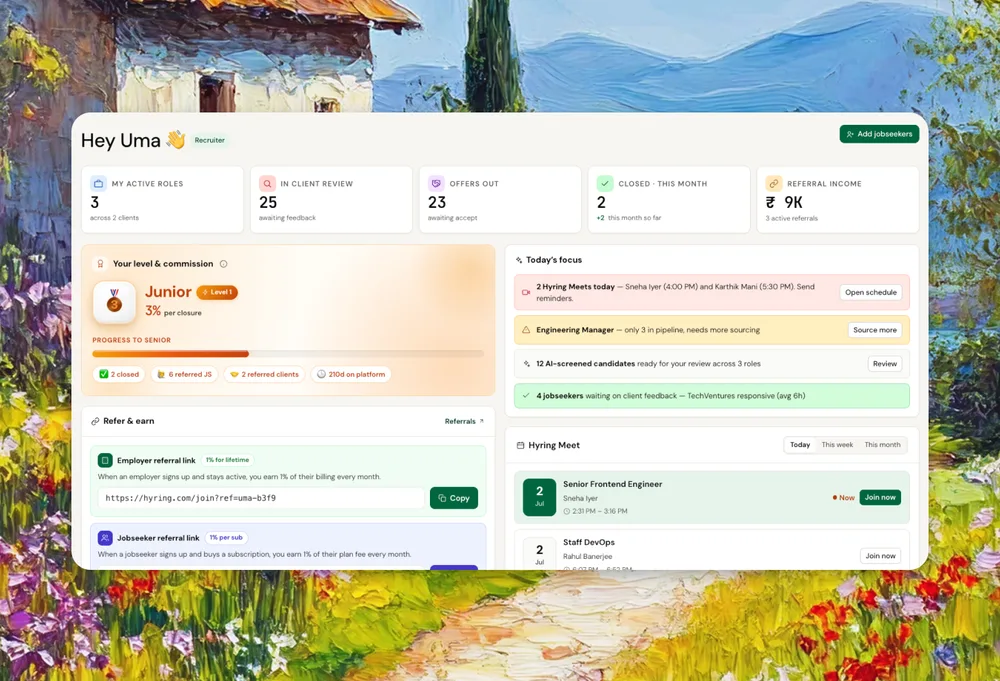Click the sparkle icon beside AI-screened candidates
The height and width of the screenshot is (681, 1000).
pos(526,364)
